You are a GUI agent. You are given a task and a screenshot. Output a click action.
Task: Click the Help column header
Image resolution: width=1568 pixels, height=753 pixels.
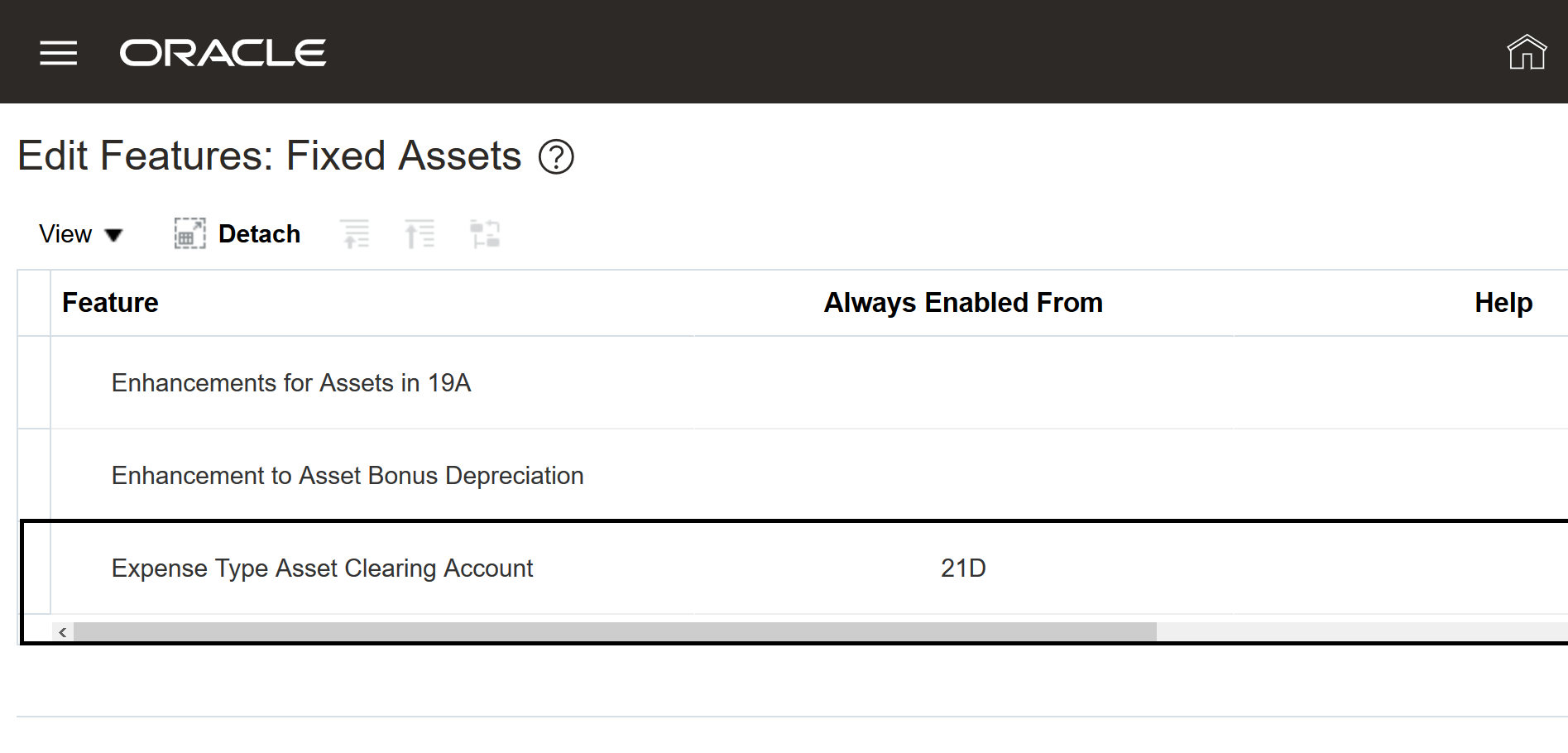[1503, 303]
